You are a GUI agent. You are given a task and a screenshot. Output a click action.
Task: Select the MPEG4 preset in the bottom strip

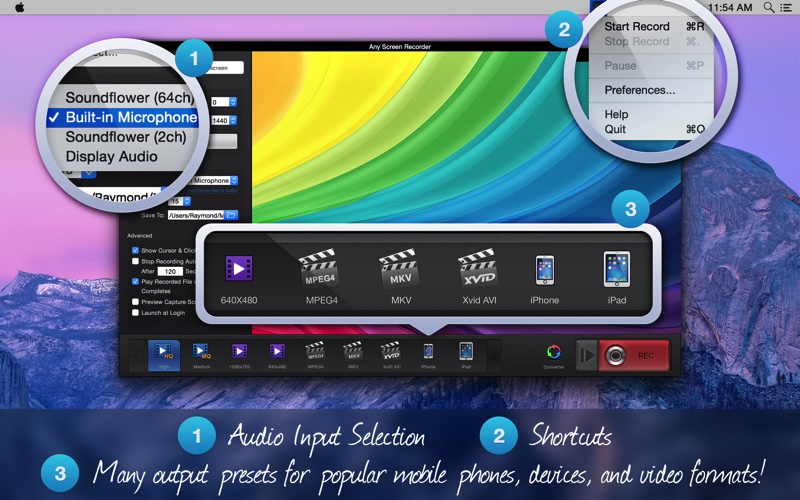[x=315, y=352]
